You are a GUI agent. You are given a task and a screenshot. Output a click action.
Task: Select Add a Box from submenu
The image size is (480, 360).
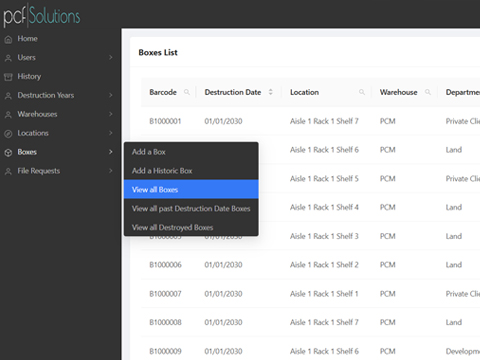tap(191, 152)
